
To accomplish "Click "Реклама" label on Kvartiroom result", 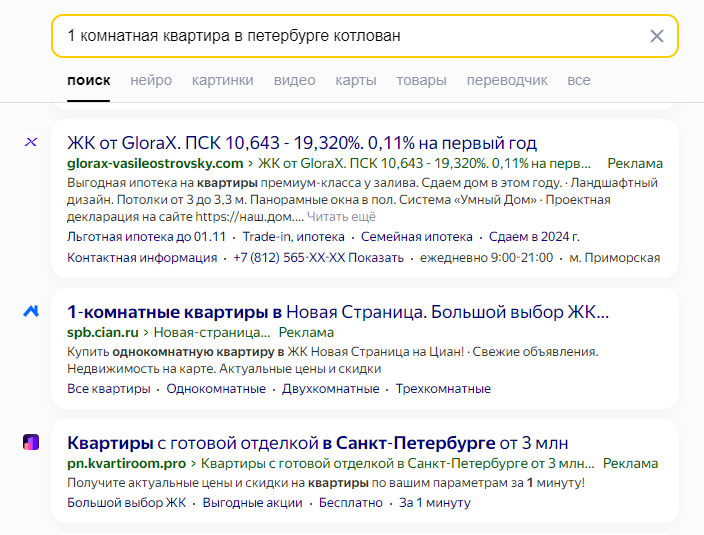I will click(x=630, y=463).
